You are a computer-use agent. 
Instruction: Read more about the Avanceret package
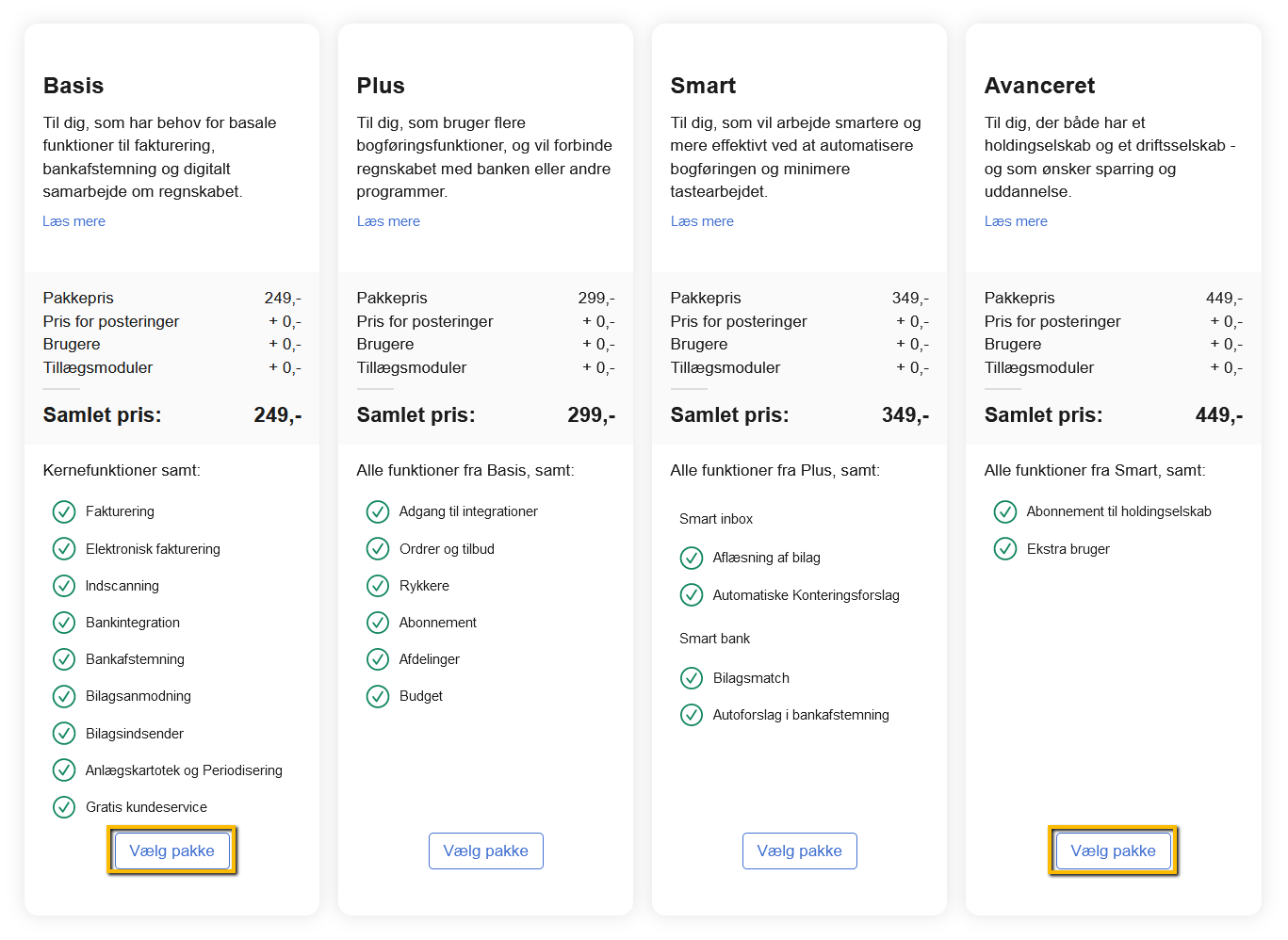click(1016, 221)
